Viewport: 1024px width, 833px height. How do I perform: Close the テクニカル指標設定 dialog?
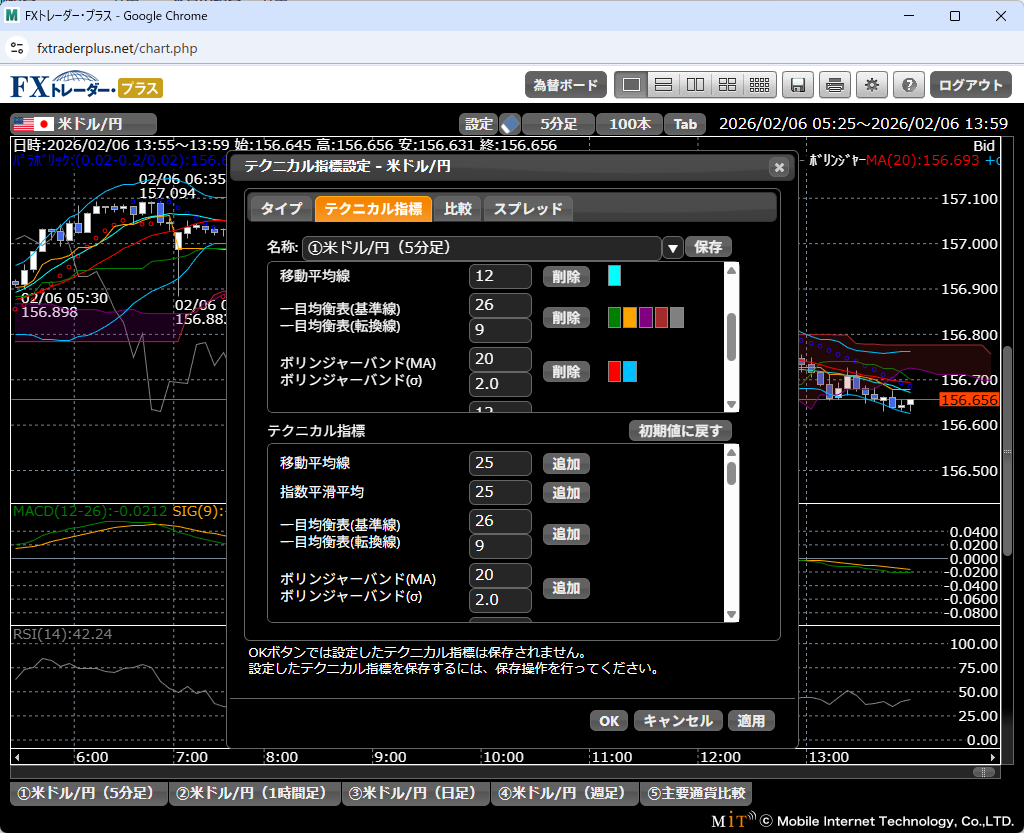point(778,167)
